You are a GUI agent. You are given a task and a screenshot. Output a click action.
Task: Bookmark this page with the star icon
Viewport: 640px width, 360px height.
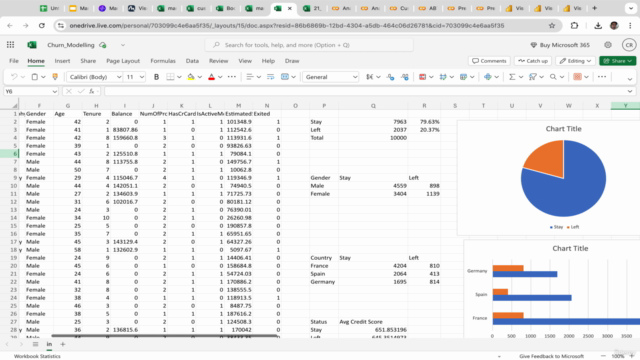point(552,26)
